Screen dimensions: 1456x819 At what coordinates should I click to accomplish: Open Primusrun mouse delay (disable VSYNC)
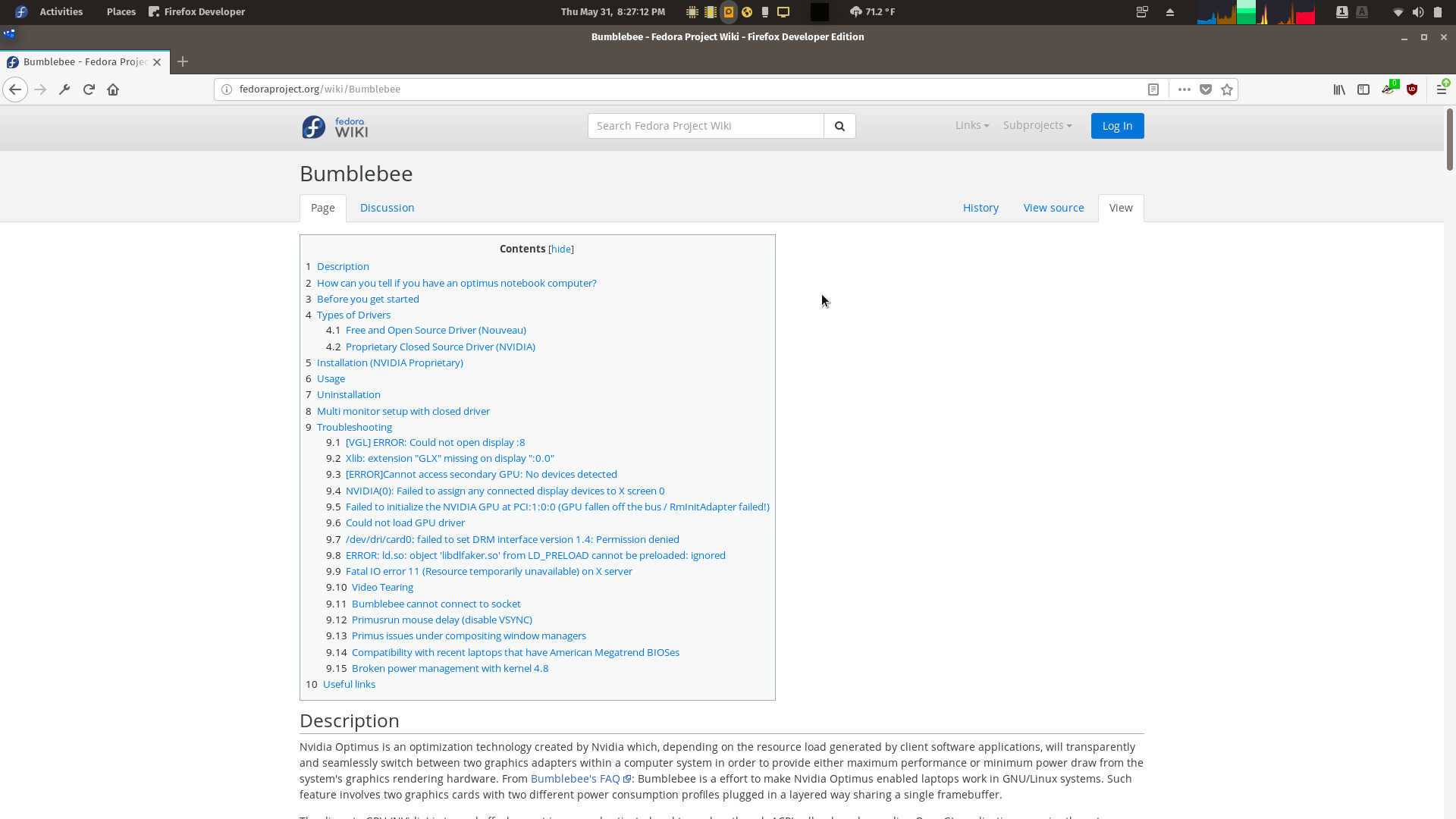(x=441, y=620)
